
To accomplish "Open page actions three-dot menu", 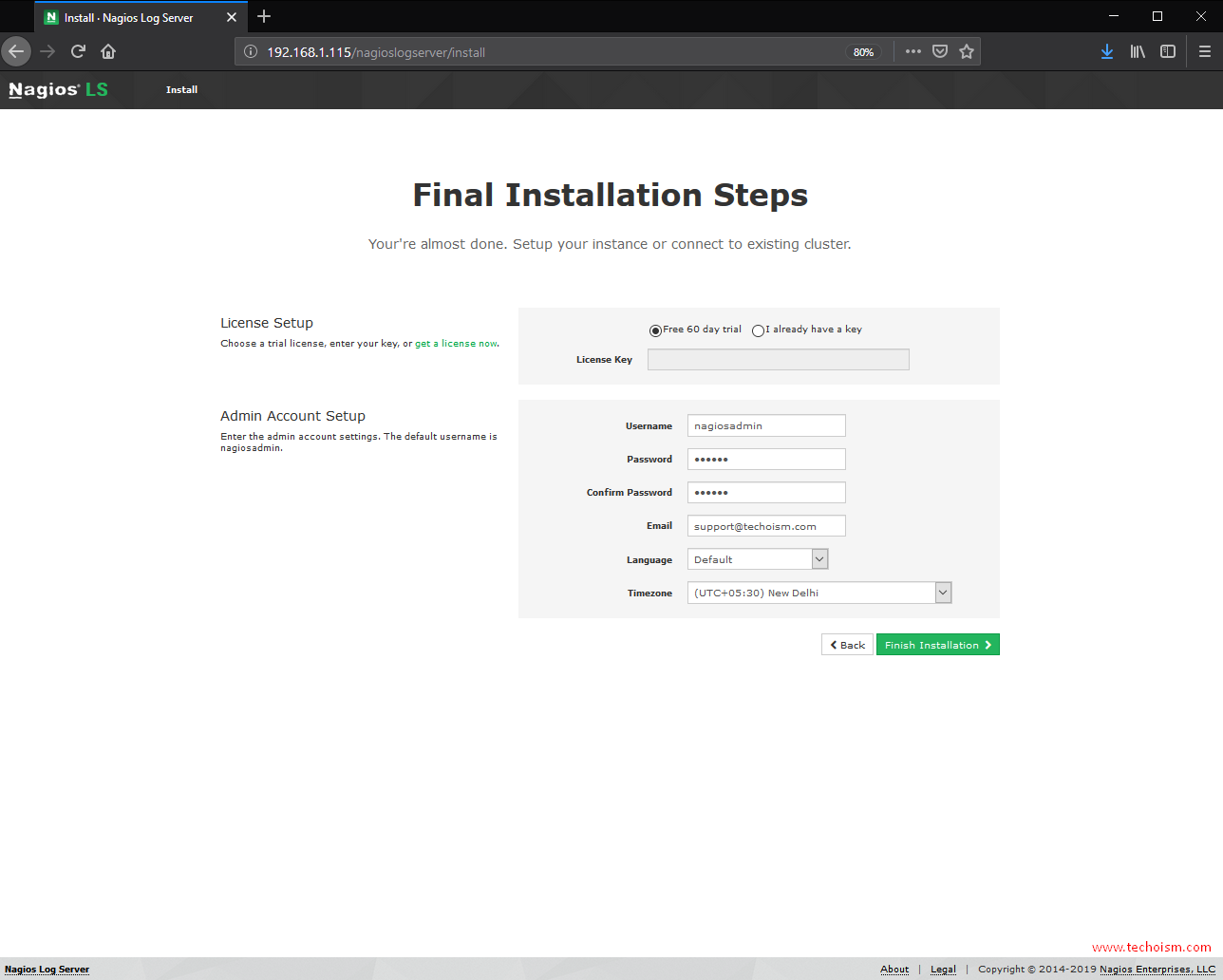I will (913, 51).
